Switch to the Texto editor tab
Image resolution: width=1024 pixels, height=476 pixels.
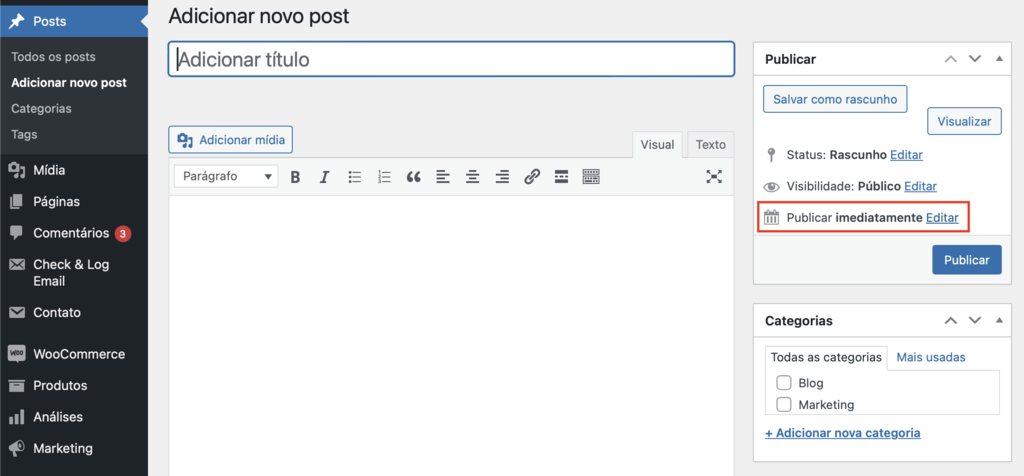pos(711,145)
